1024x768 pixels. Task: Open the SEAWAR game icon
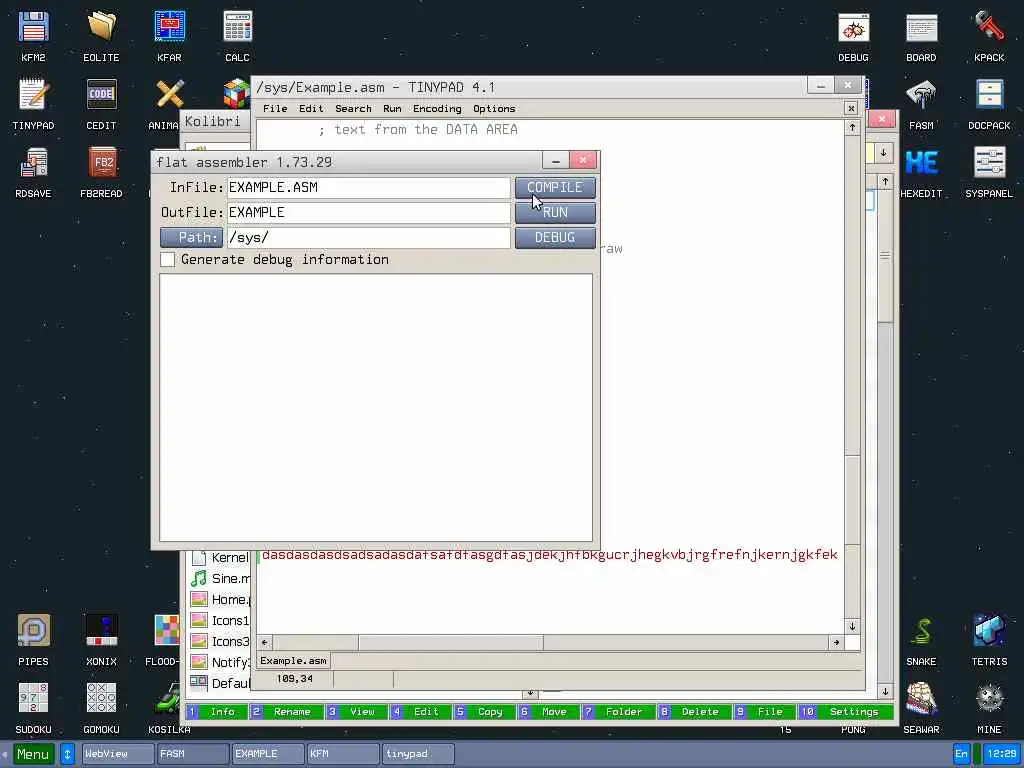coord(921,708)
